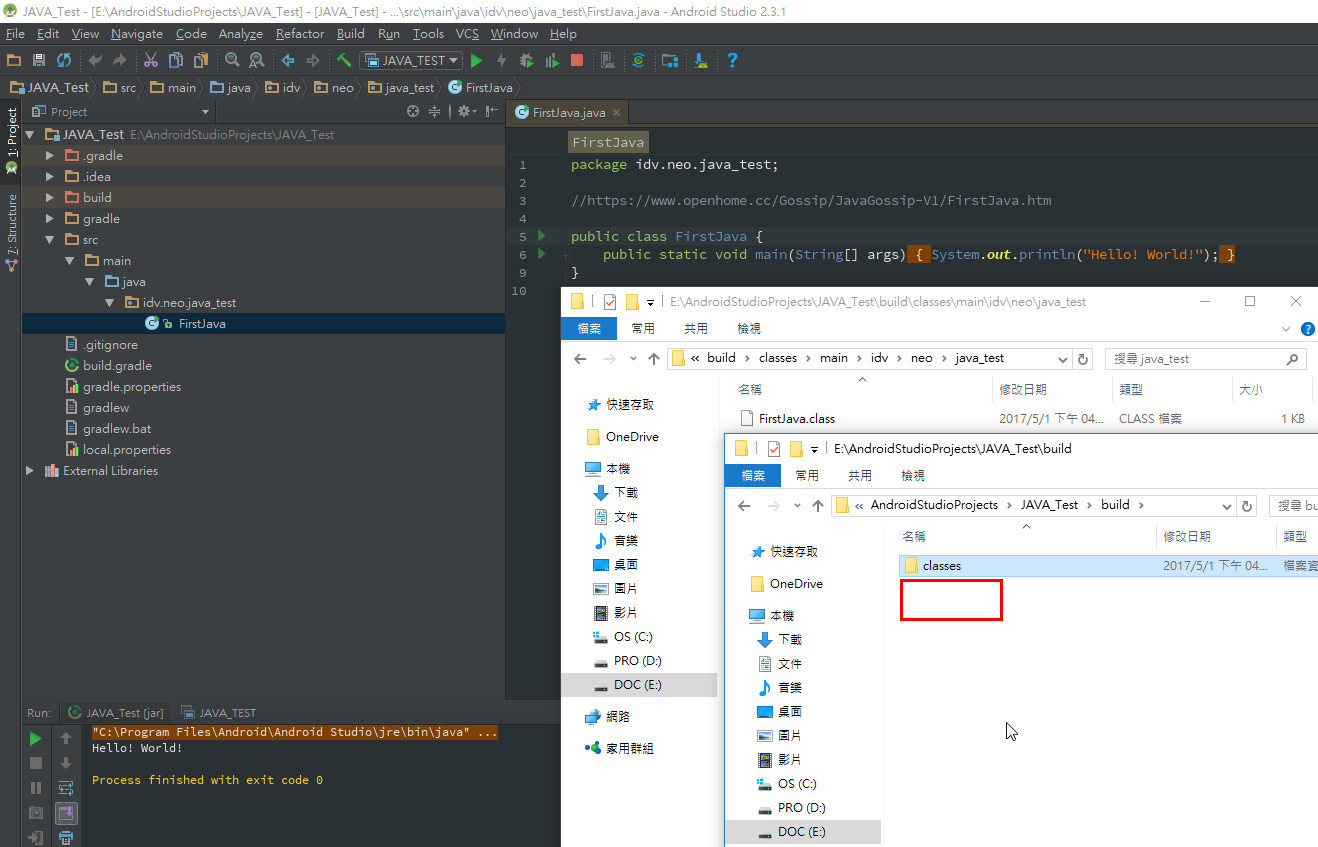Screen dimensions: 1318x847
Task: Select the FirstJava.java editor tab
Action: pyautogui.click(x=569, y=113)
